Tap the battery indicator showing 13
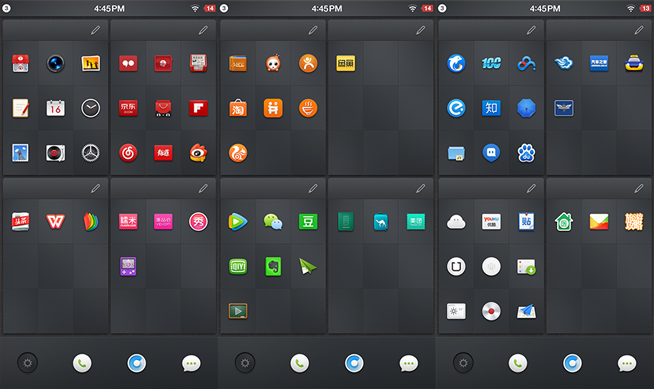 (645, 8)
